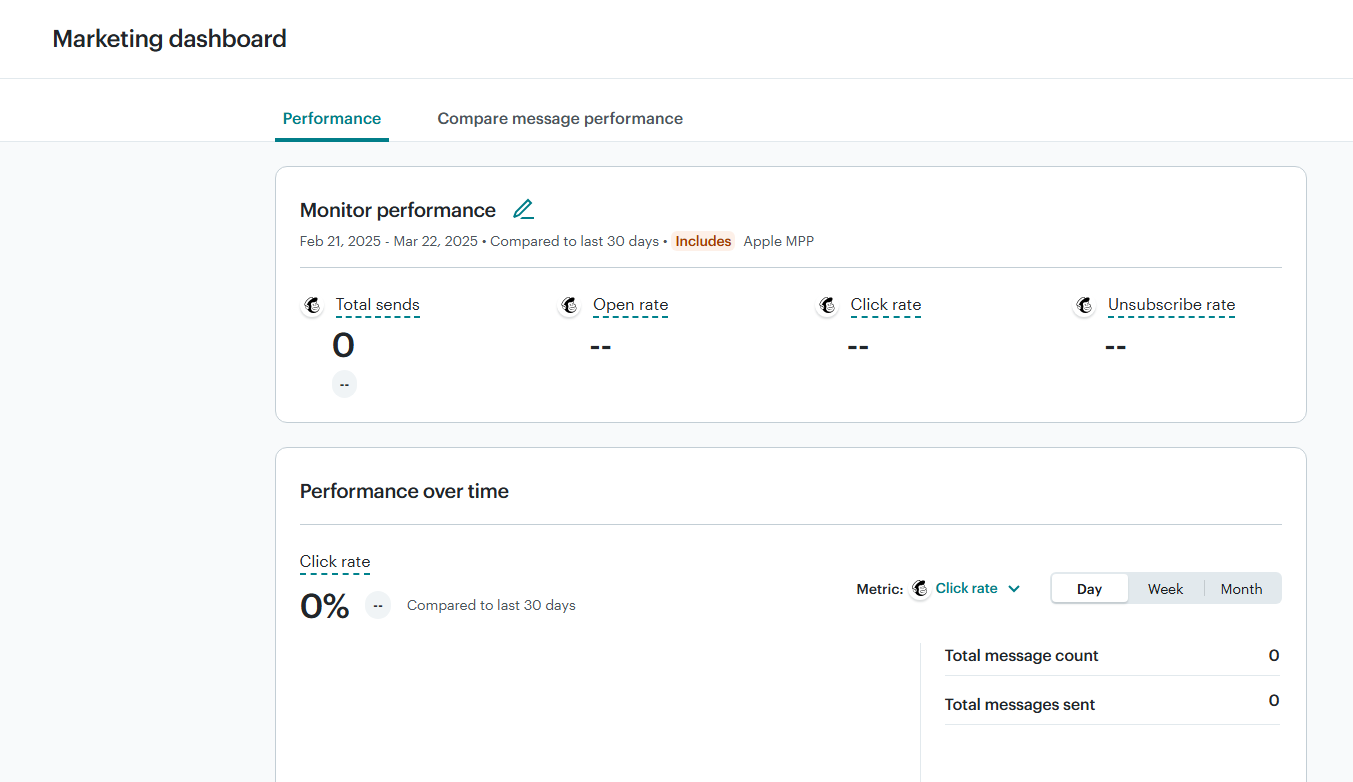This screenshot has height=782, width=1353.
Task: Click the Click rate label under Performance over time
Action: coord(335,562)
